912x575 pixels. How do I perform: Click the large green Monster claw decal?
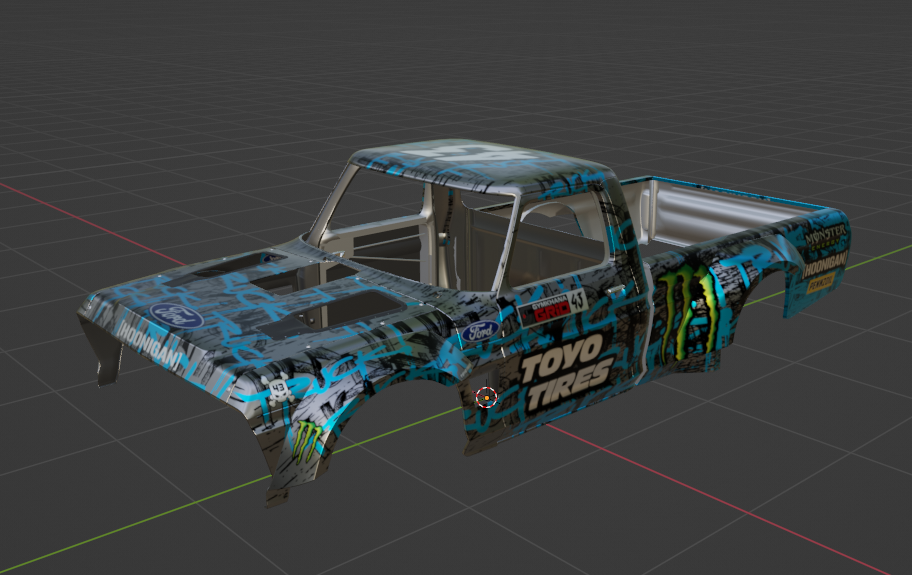click(x=690, y=315)
